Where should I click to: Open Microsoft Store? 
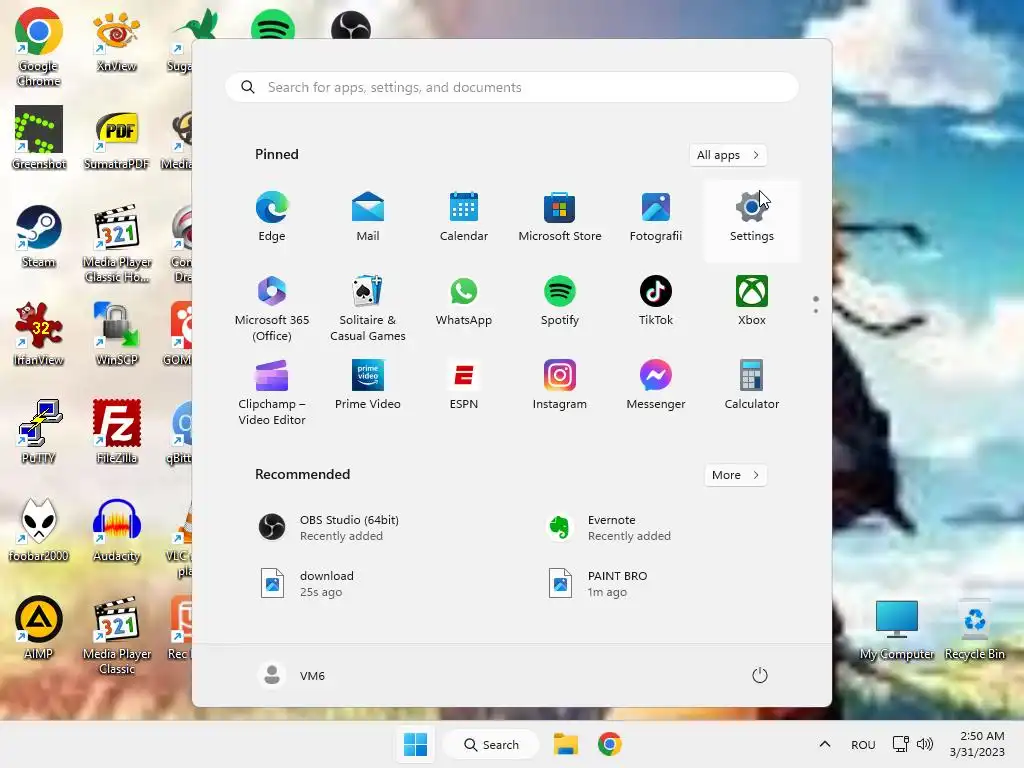(560, 217)
